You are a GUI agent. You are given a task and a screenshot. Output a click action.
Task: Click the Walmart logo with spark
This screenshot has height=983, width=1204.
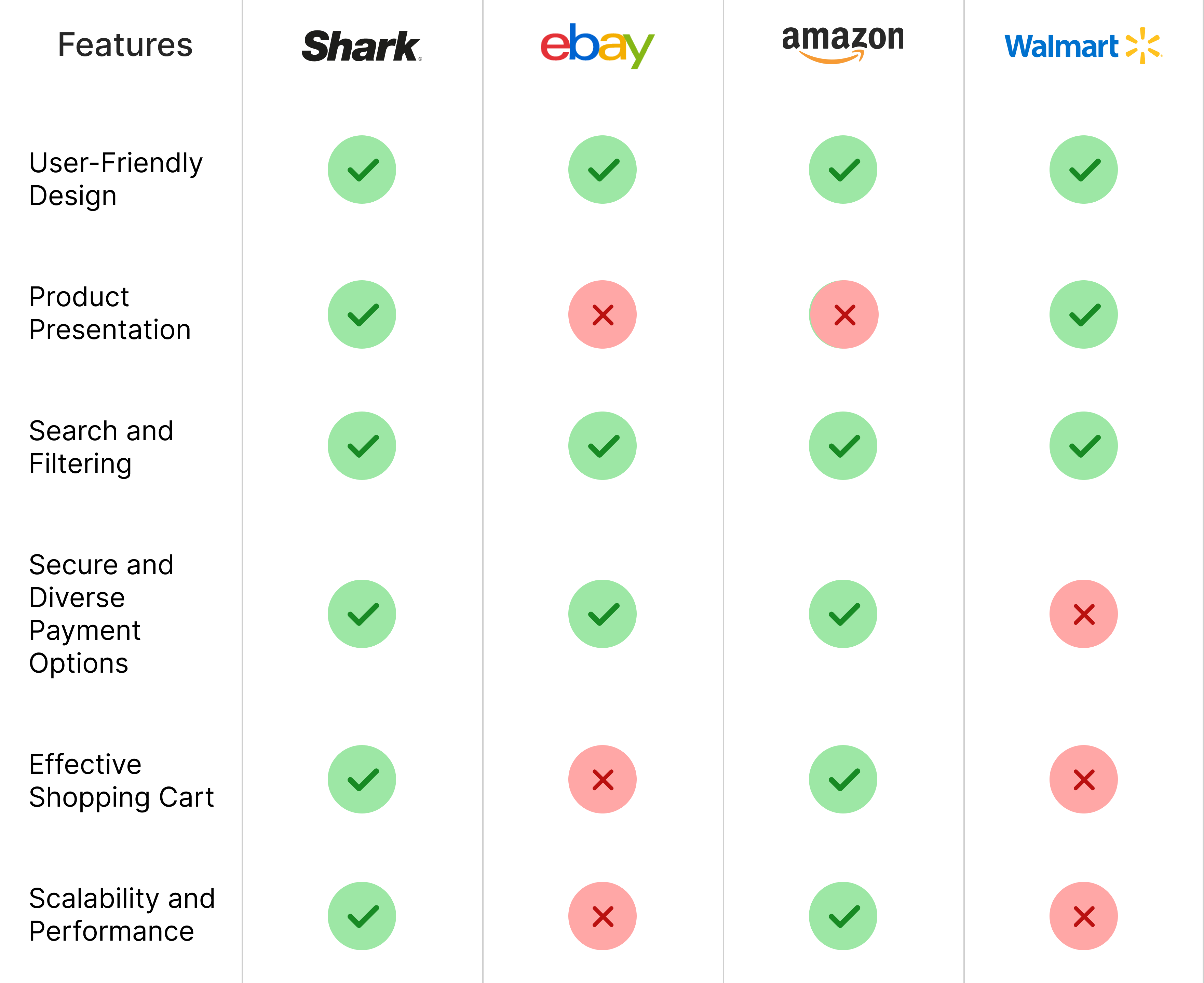click(1083, 46)
